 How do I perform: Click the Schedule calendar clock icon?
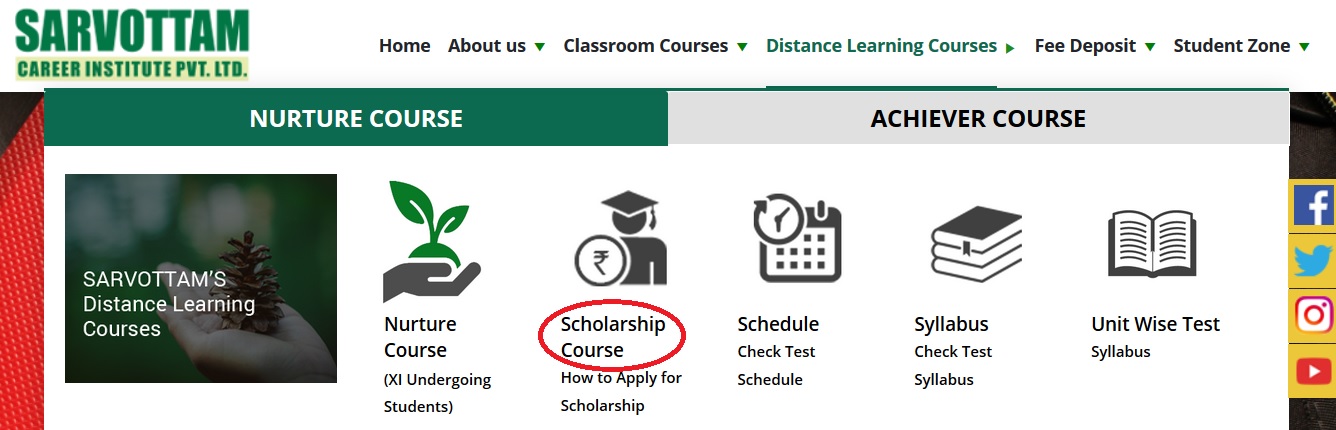coord(797,238)
